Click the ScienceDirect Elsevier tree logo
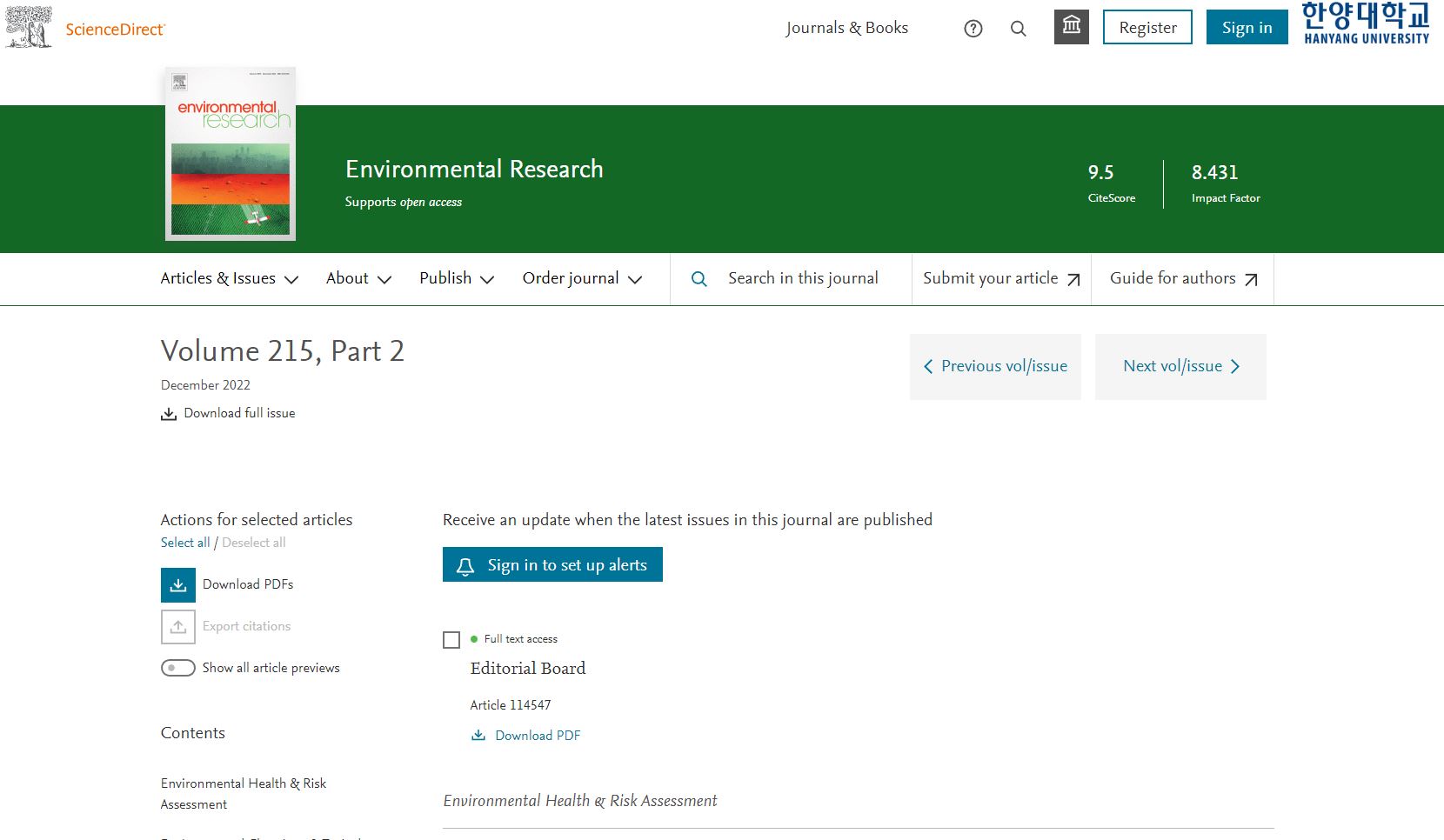1444x840 pixels. (x=29, y=27)
